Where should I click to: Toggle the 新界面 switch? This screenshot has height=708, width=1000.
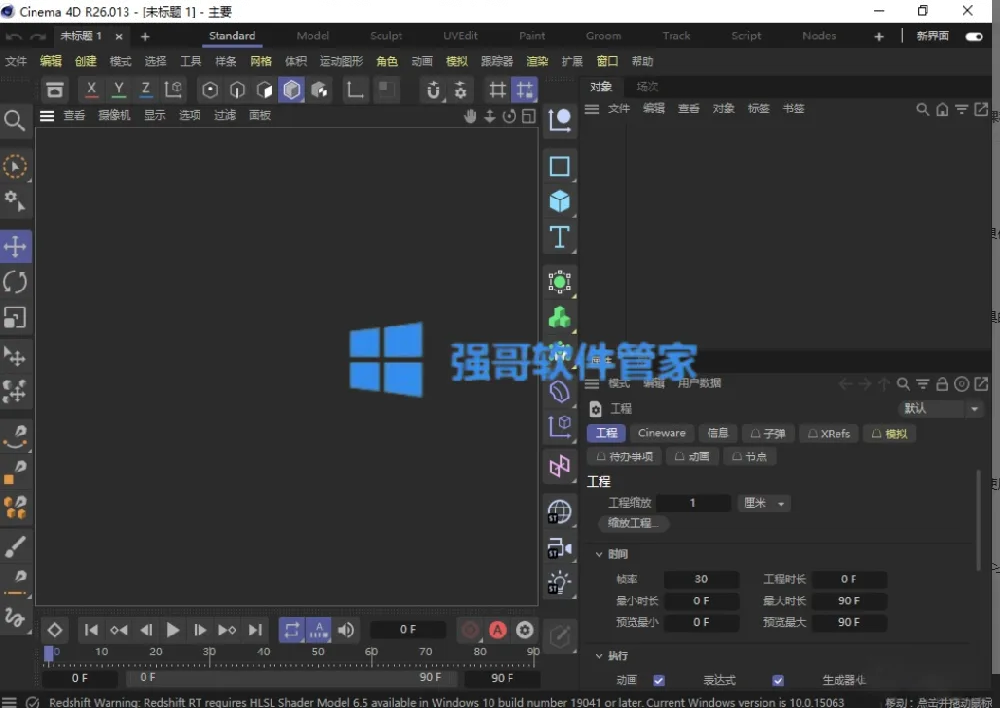coord(974,36)
